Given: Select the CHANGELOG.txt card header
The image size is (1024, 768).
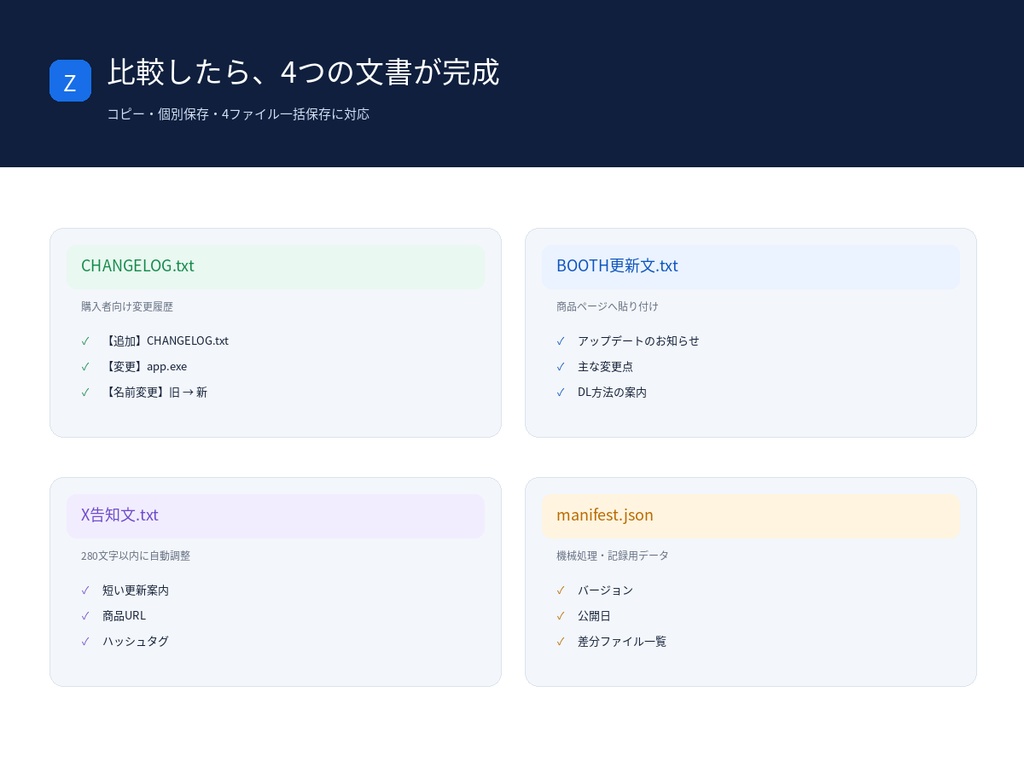Looking at the screenshot, I should click(x=276, y=266).
